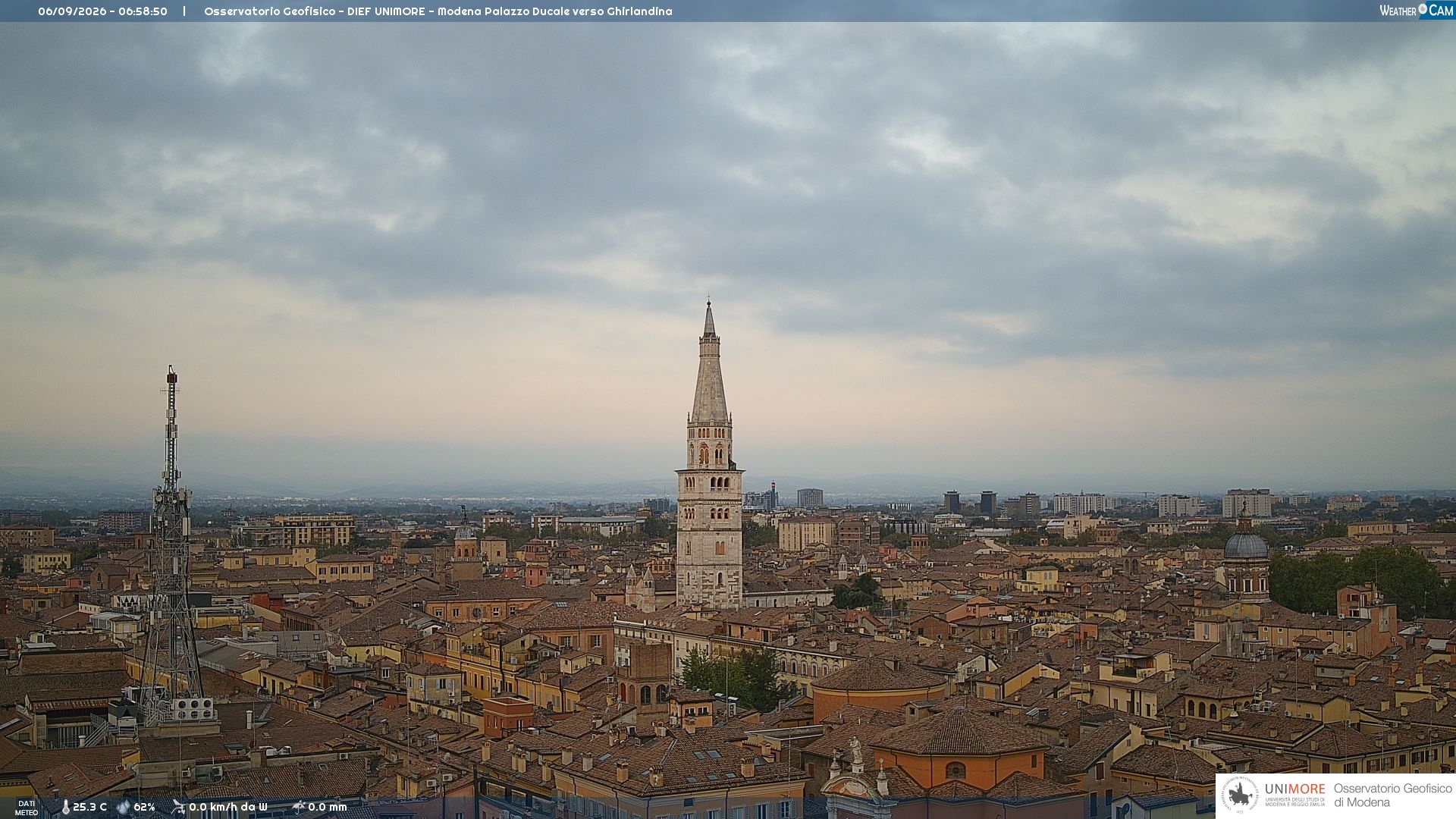1456x819 pixels.
Task: Click the WeatherCam logo in the top corner
Action: 1417,11
